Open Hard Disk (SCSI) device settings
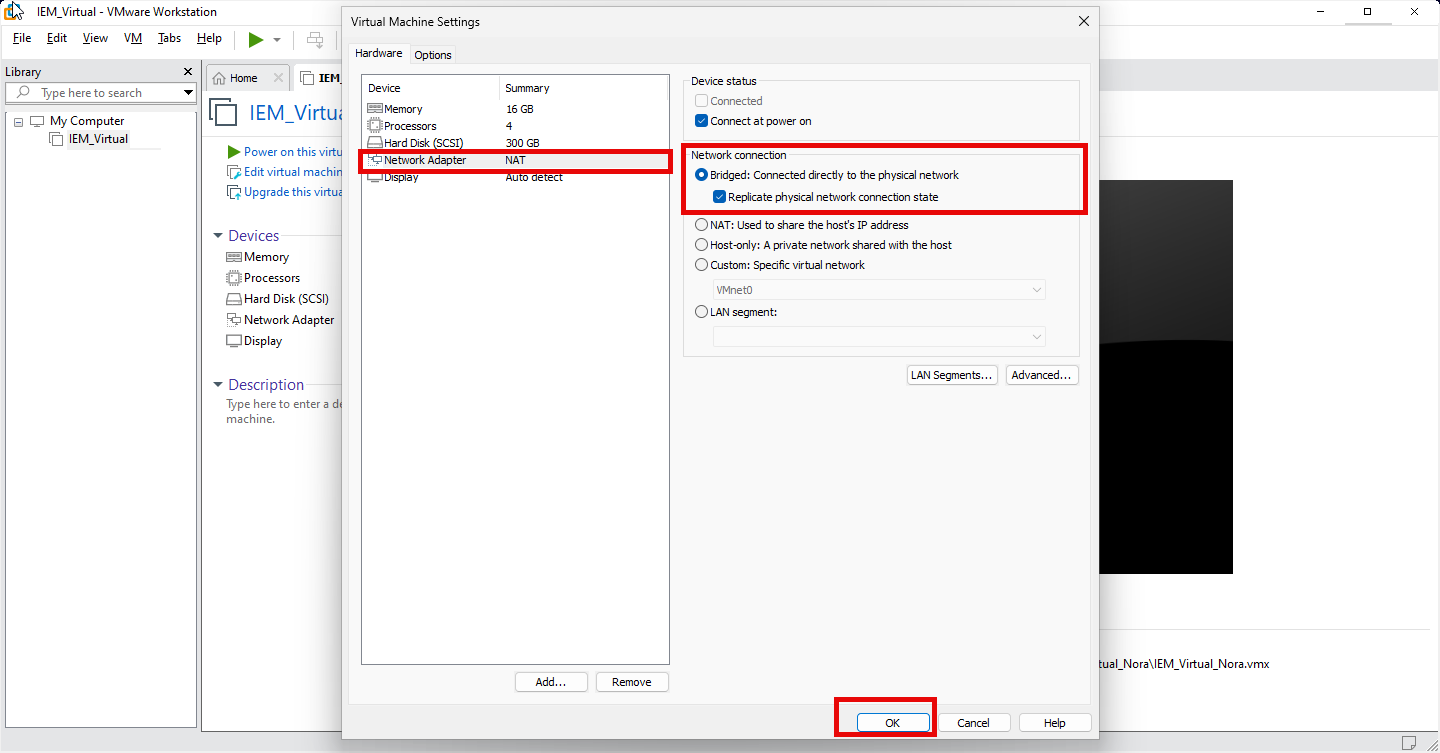This screenshot has width=1440, height=753. point(281,298)
